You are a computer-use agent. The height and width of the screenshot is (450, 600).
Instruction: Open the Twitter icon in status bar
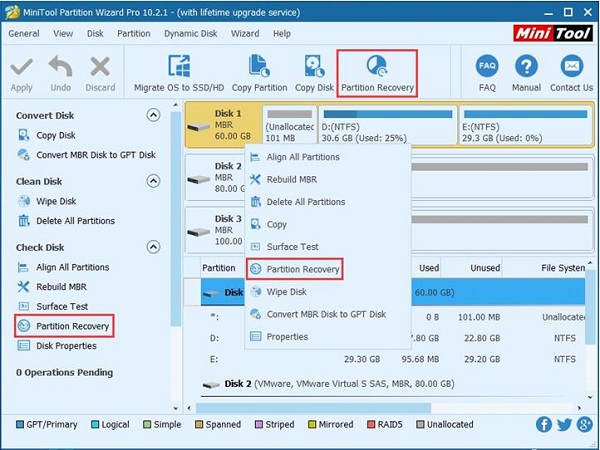click(564, 425)
